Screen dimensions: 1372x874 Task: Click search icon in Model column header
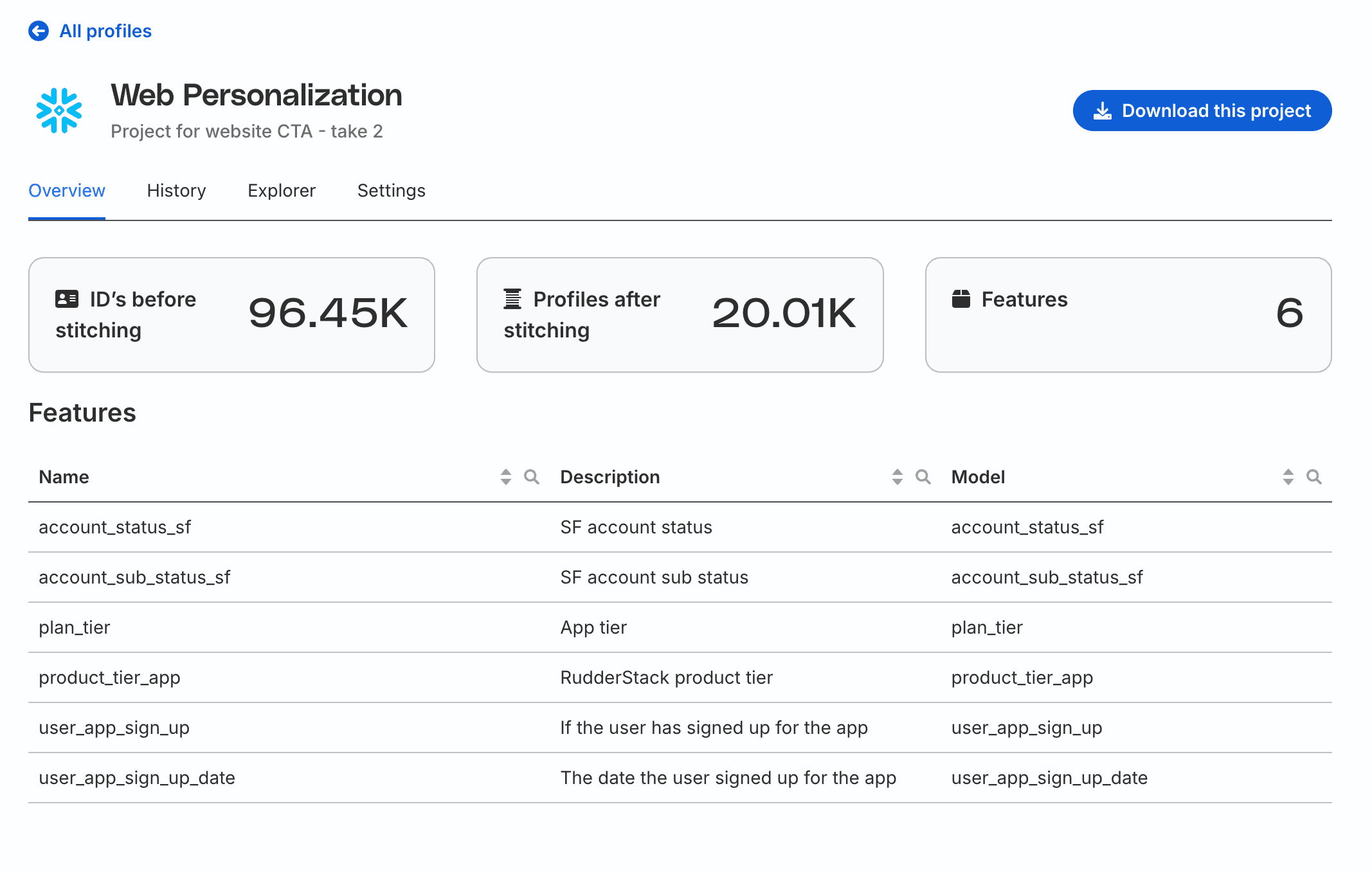(1314, 477)
